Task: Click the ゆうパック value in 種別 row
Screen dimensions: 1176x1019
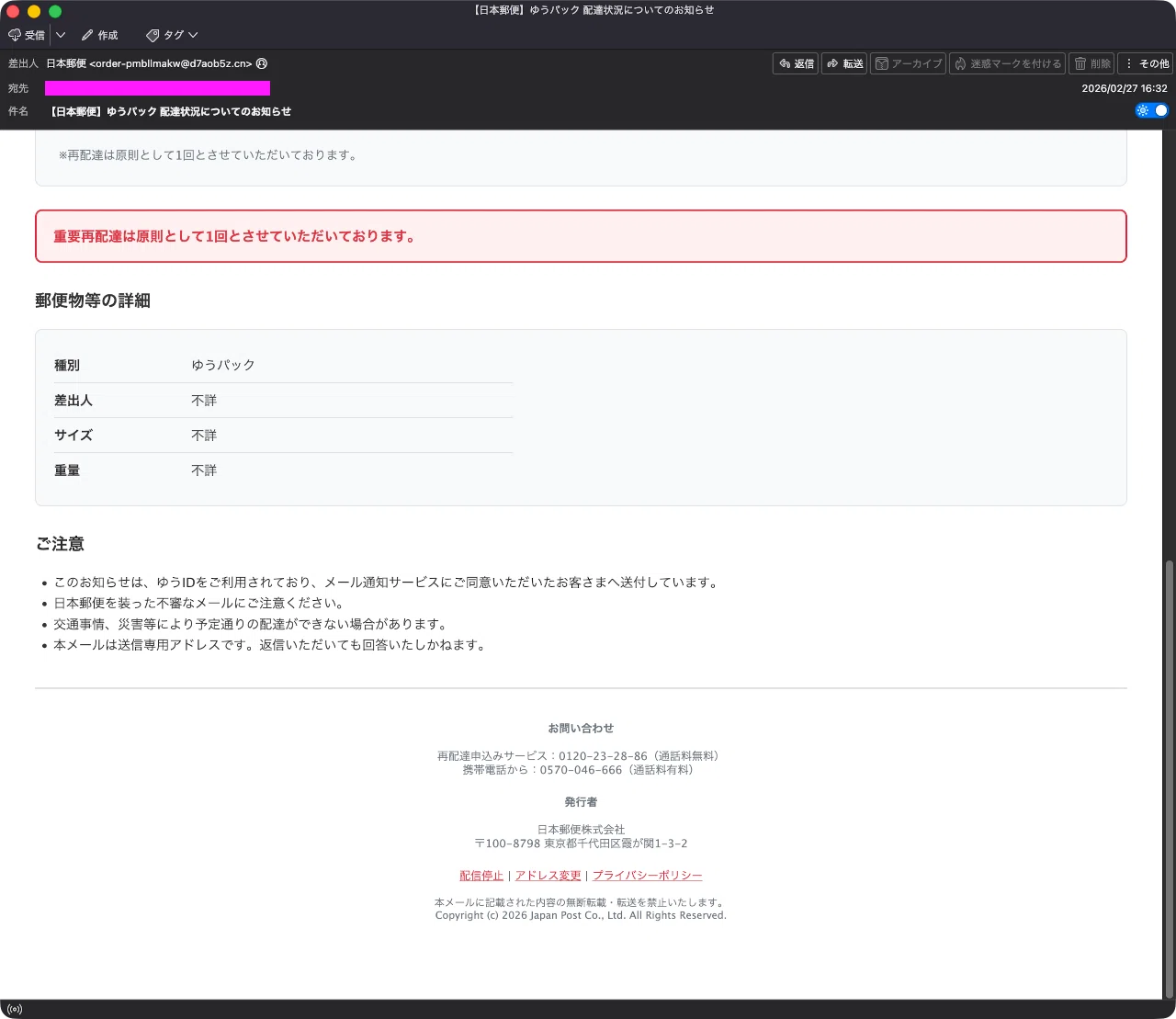Action: pos(223,365)
